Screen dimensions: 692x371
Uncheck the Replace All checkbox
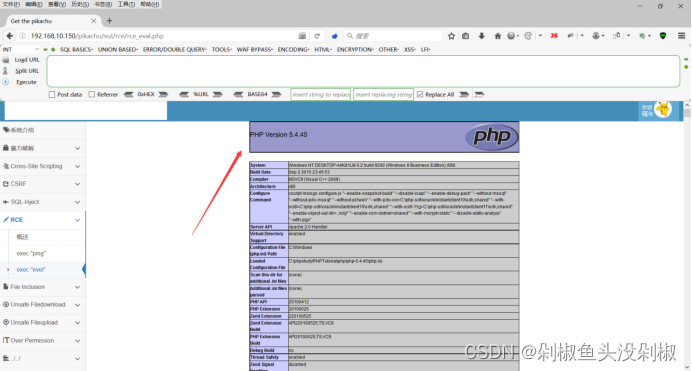tap(420, 94)
